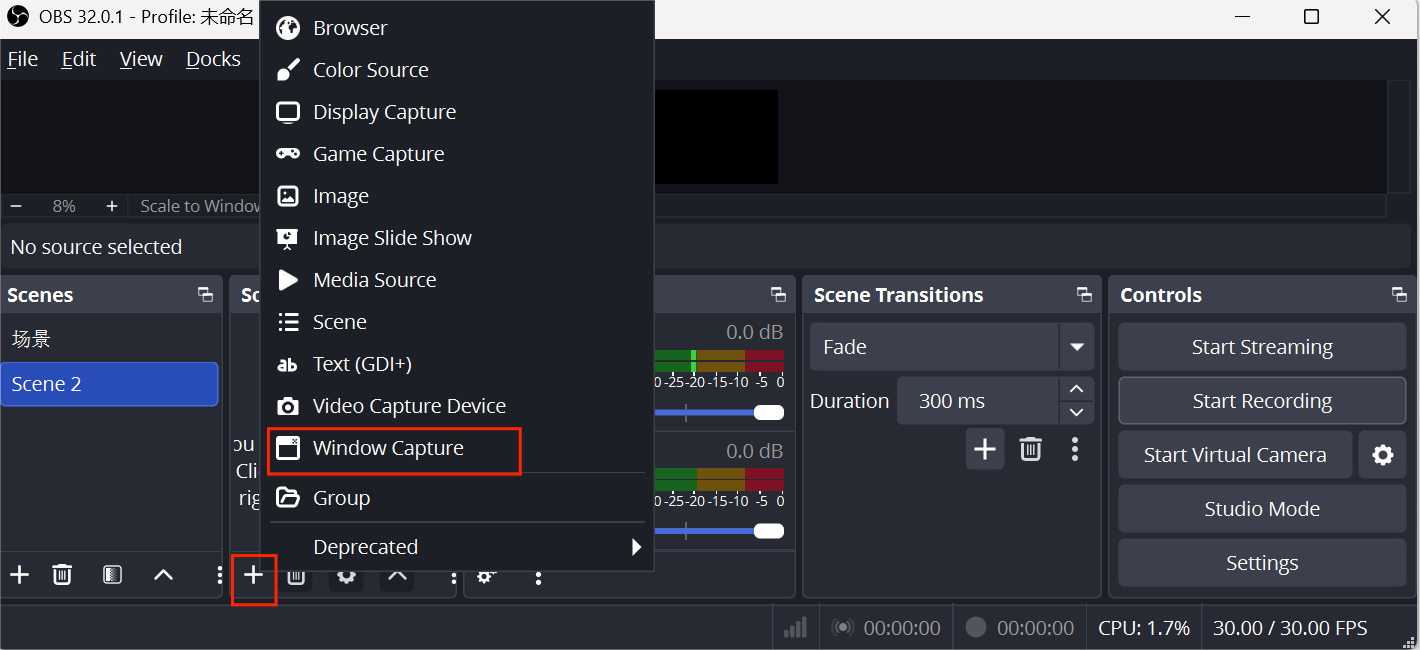Enable Studio Mode
Screen dimensions: 1420x650
[x=1261, y=508]
